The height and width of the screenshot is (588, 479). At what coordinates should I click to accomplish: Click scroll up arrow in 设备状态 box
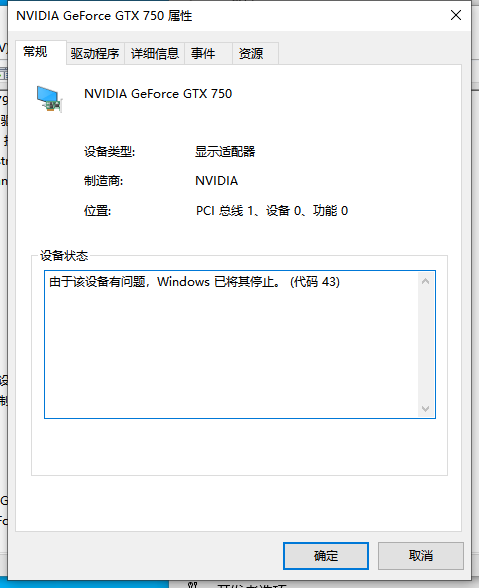coord(425,281)
